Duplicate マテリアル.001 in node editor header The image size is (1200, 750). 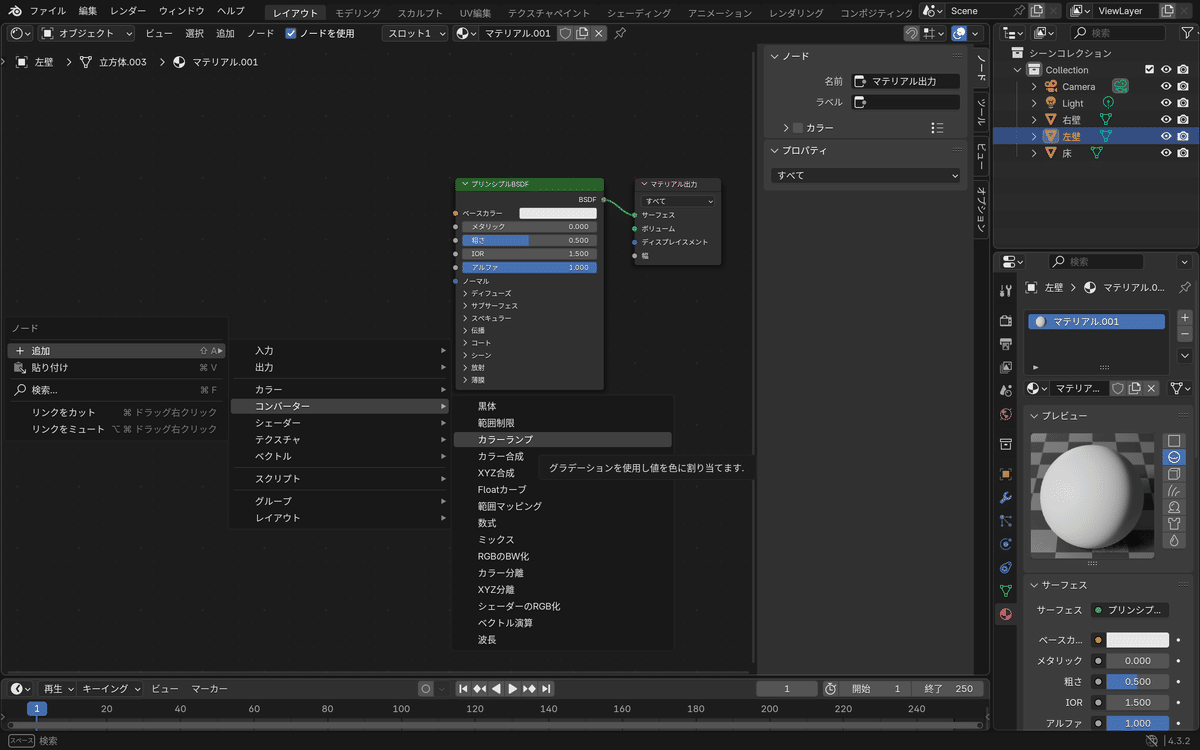[582, 33]
